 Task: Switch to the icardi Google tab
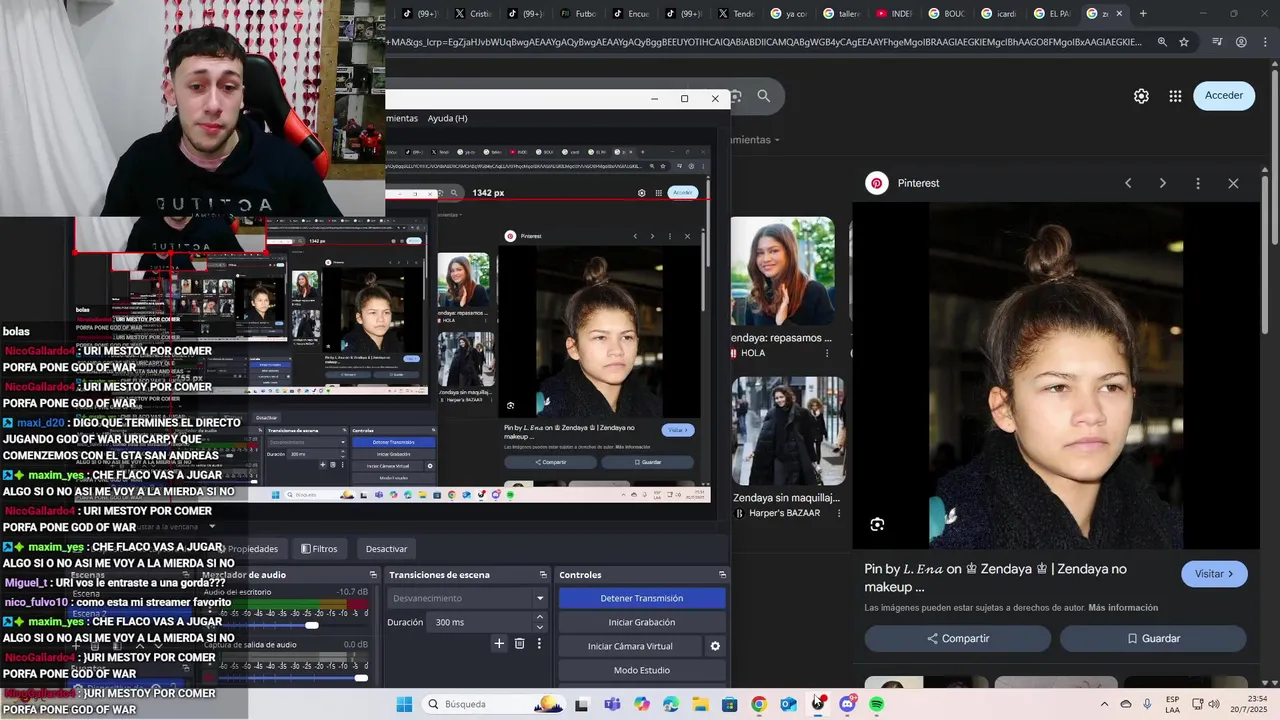pos(998,14)
